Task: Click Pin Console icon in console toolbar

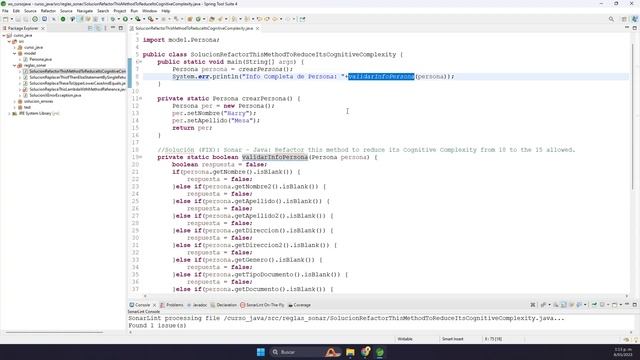Action: tap(594, 304)
